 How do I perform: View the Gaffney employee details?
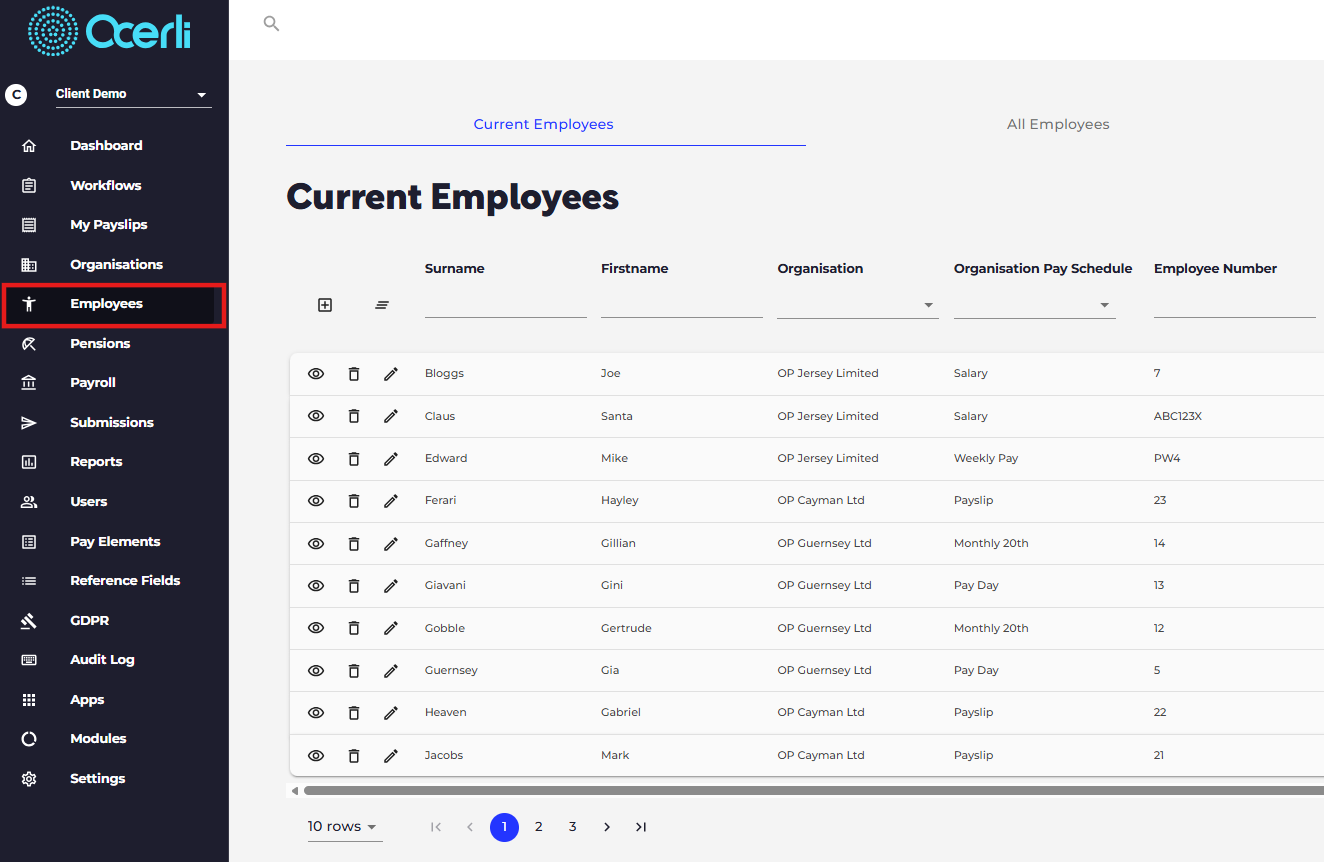(316, 543)
